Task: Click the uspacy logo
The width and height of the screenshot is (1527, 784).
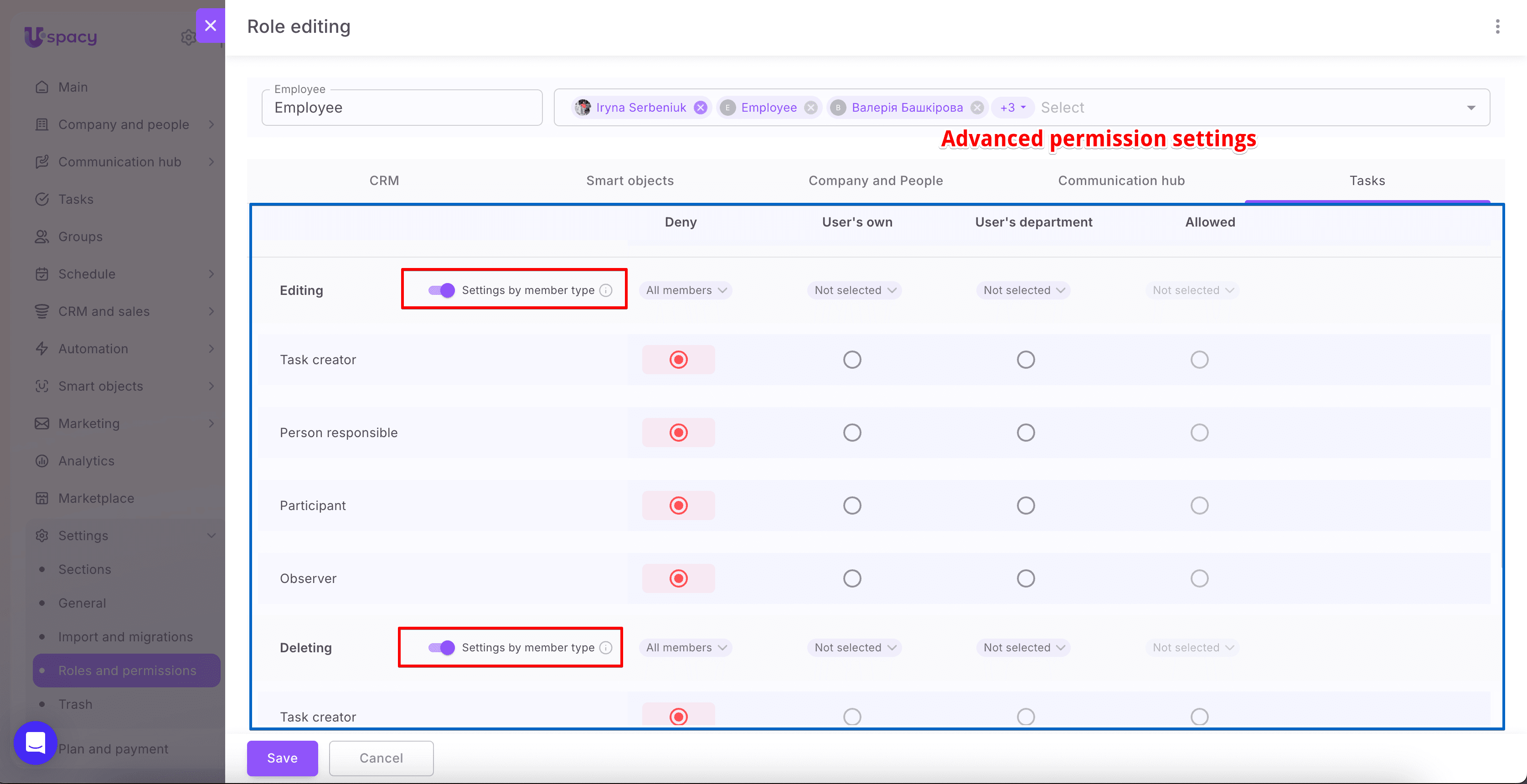Action: click(61, 37)
